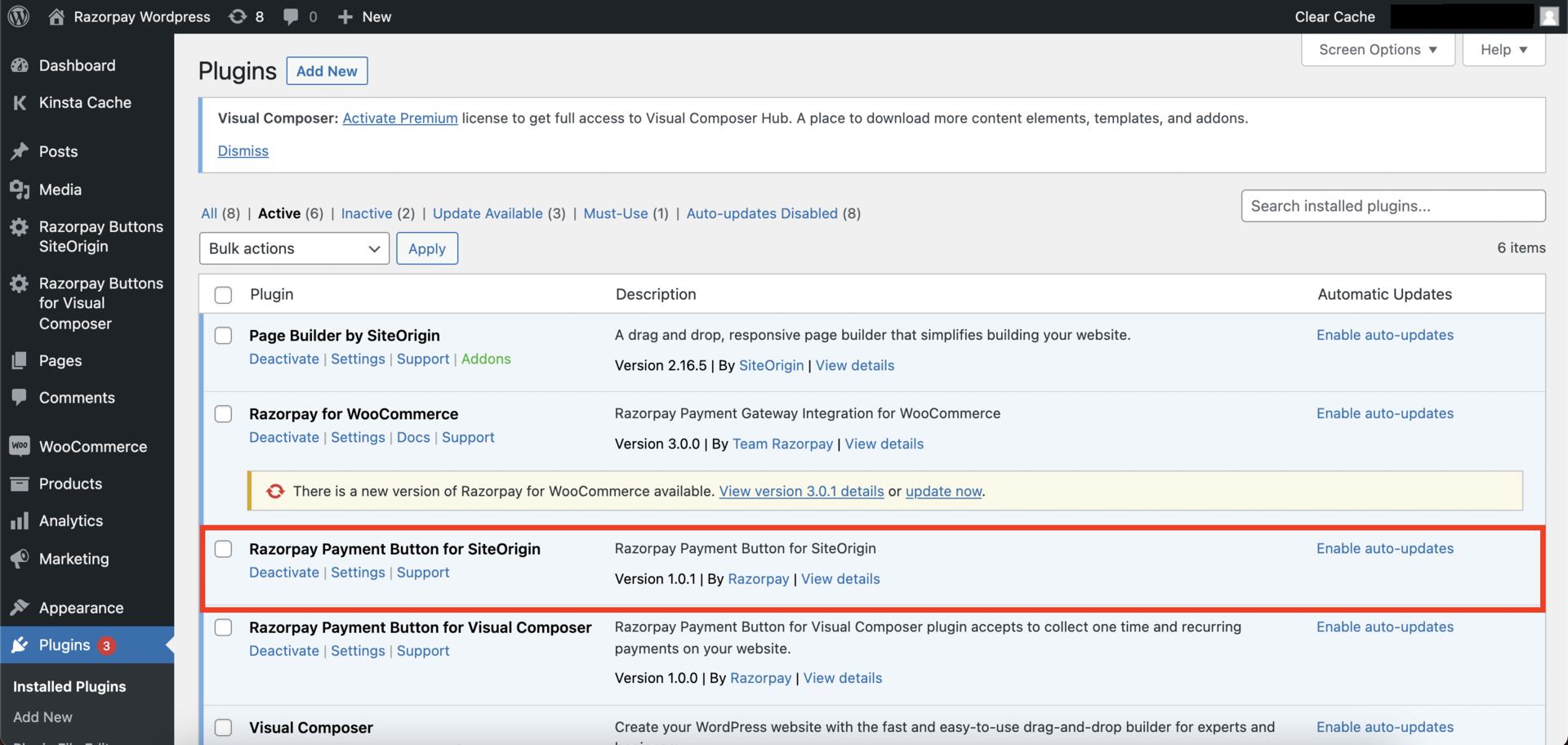Check Razorpay Payment Button for SiteOrigin checkbox

point(223,549)
